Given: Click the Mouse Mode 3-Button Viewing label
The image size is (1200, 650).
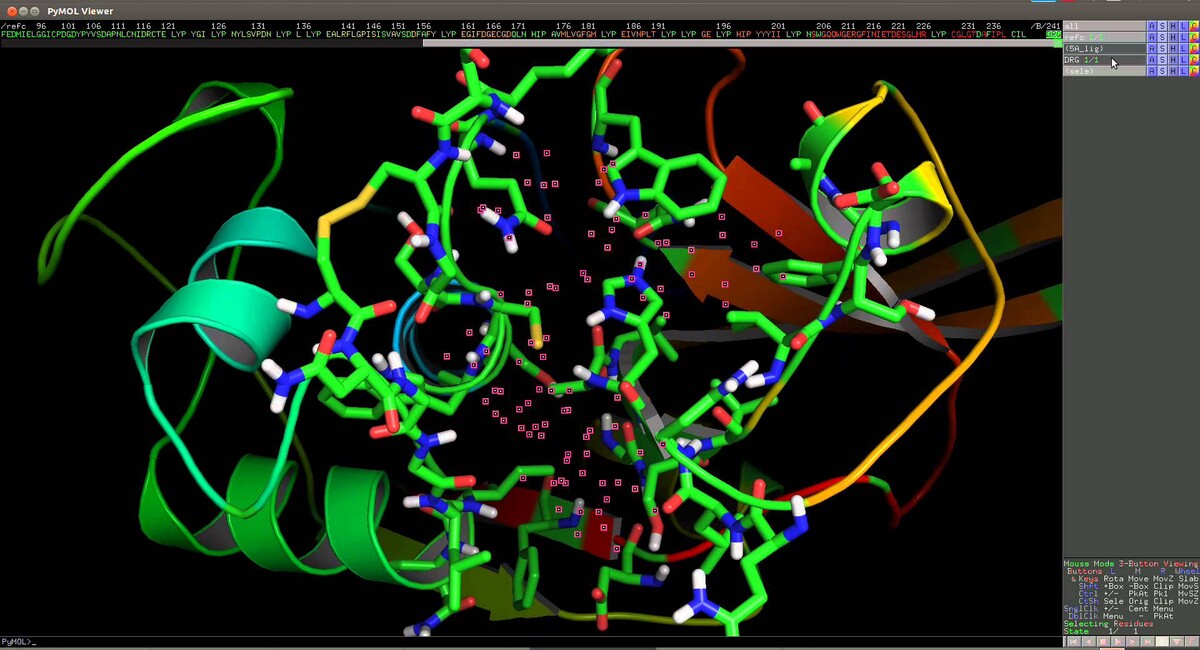Looking at the screenshot, I should [1130, 564].
